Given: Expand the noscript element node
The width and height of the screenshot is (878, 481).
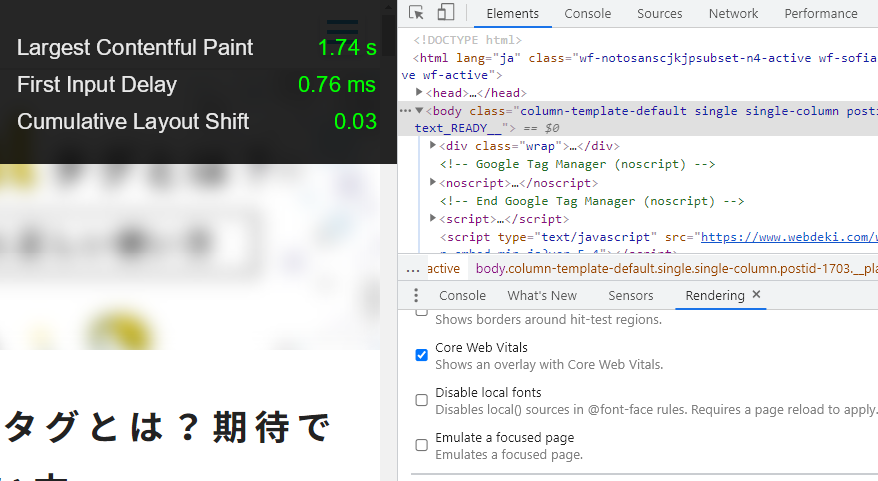Looking at the screenshot, I should click(433, 183).
